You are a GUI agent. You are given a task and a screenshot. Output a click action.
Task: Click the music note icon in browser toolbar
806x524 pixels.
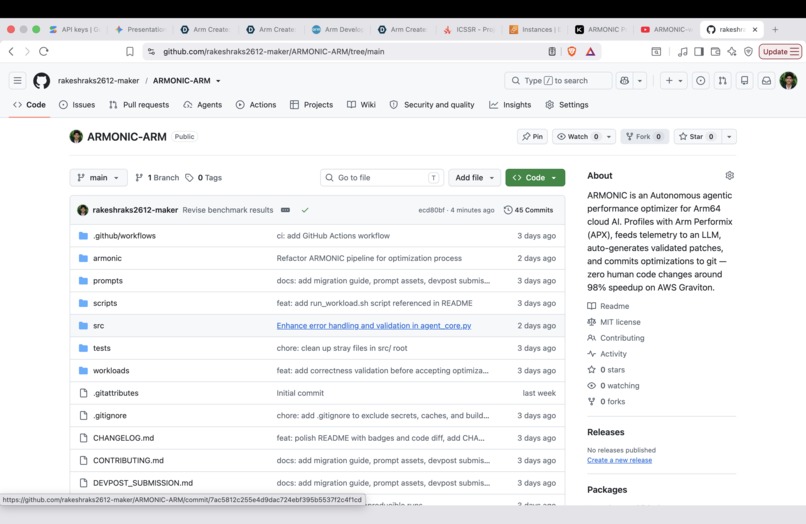[683, 51]
